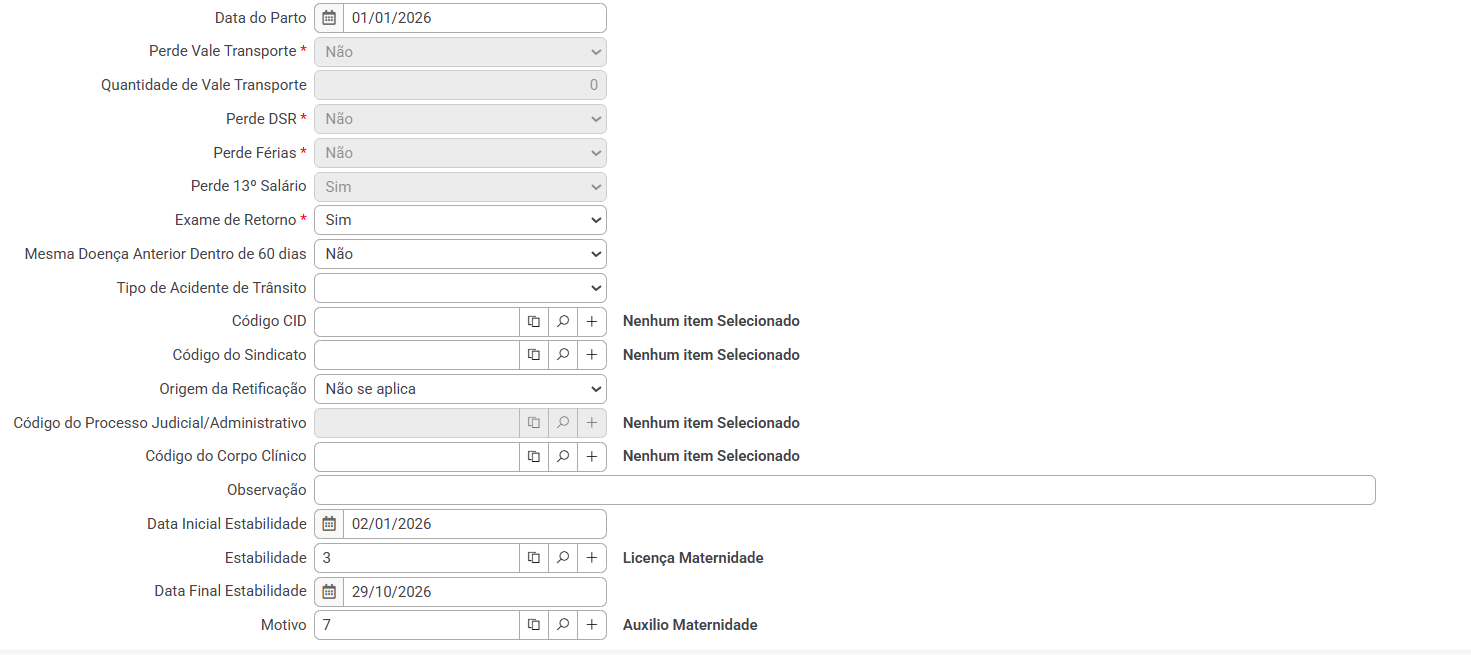This screenshot has width=1471, height=655.
Task: Click calendar icon for Data Inicial Estabilidade
Action: pyautogui.click(x=329, y=524)
